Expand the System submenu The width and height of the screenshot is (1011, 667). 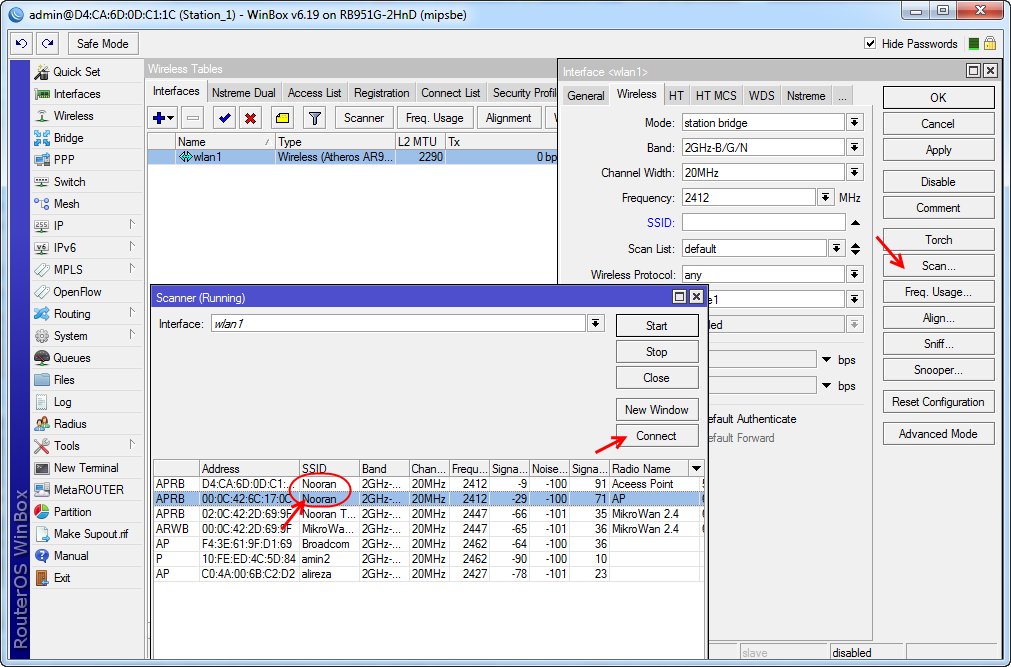click(x=132, y=335)
